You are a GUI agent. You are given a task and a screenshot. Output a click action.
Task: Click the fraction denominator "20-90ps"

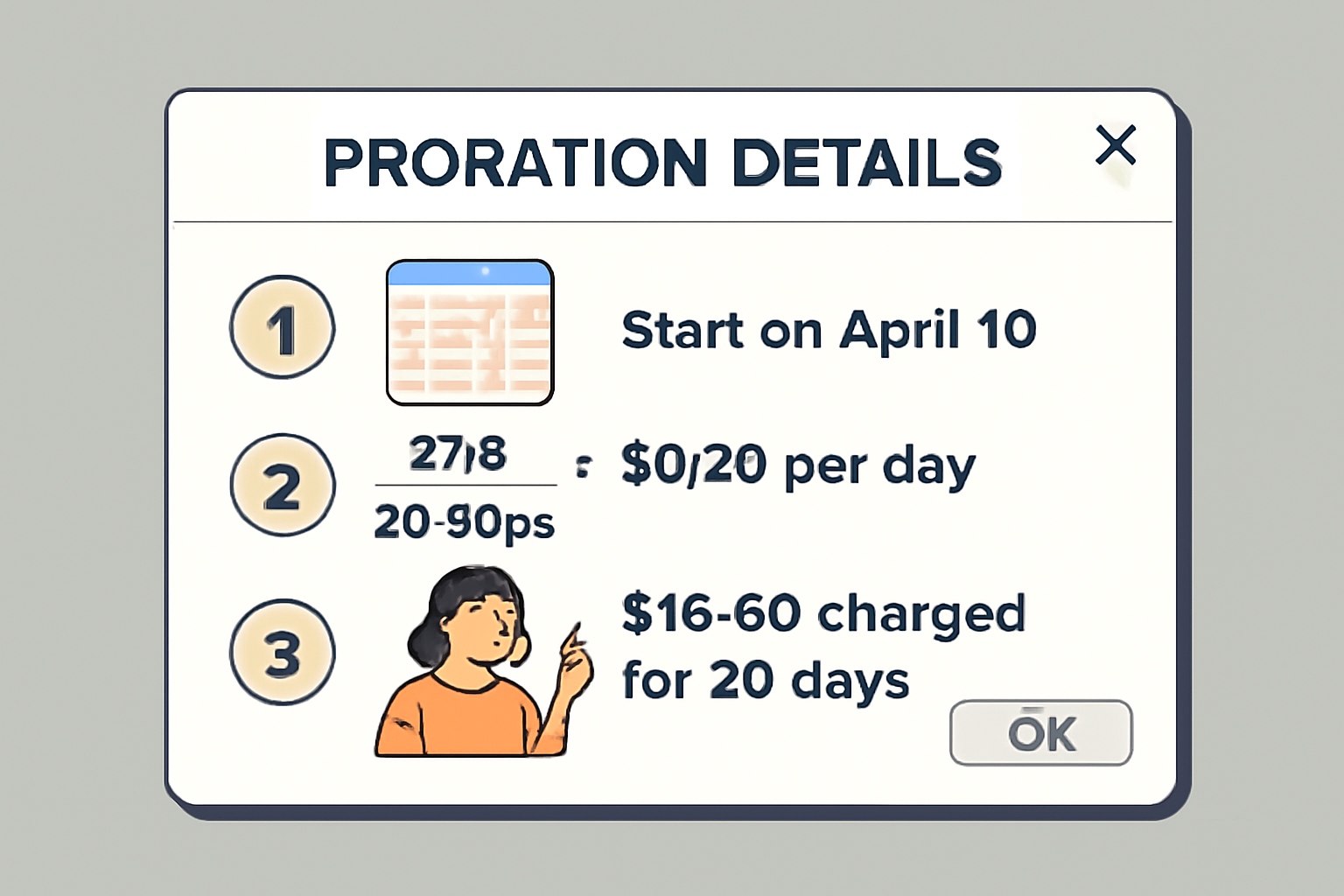coord(465,521)
